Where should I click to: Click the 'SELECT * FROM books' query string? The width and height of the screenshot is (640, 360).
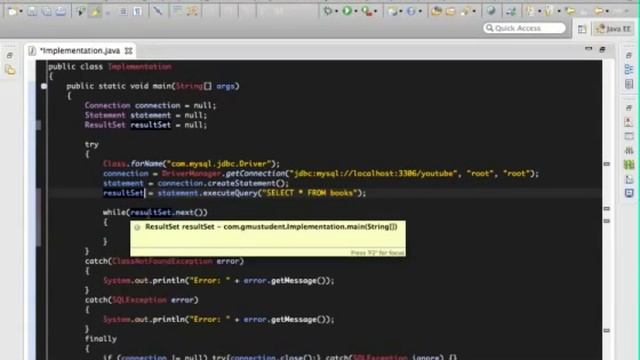[x=309, y=193]
